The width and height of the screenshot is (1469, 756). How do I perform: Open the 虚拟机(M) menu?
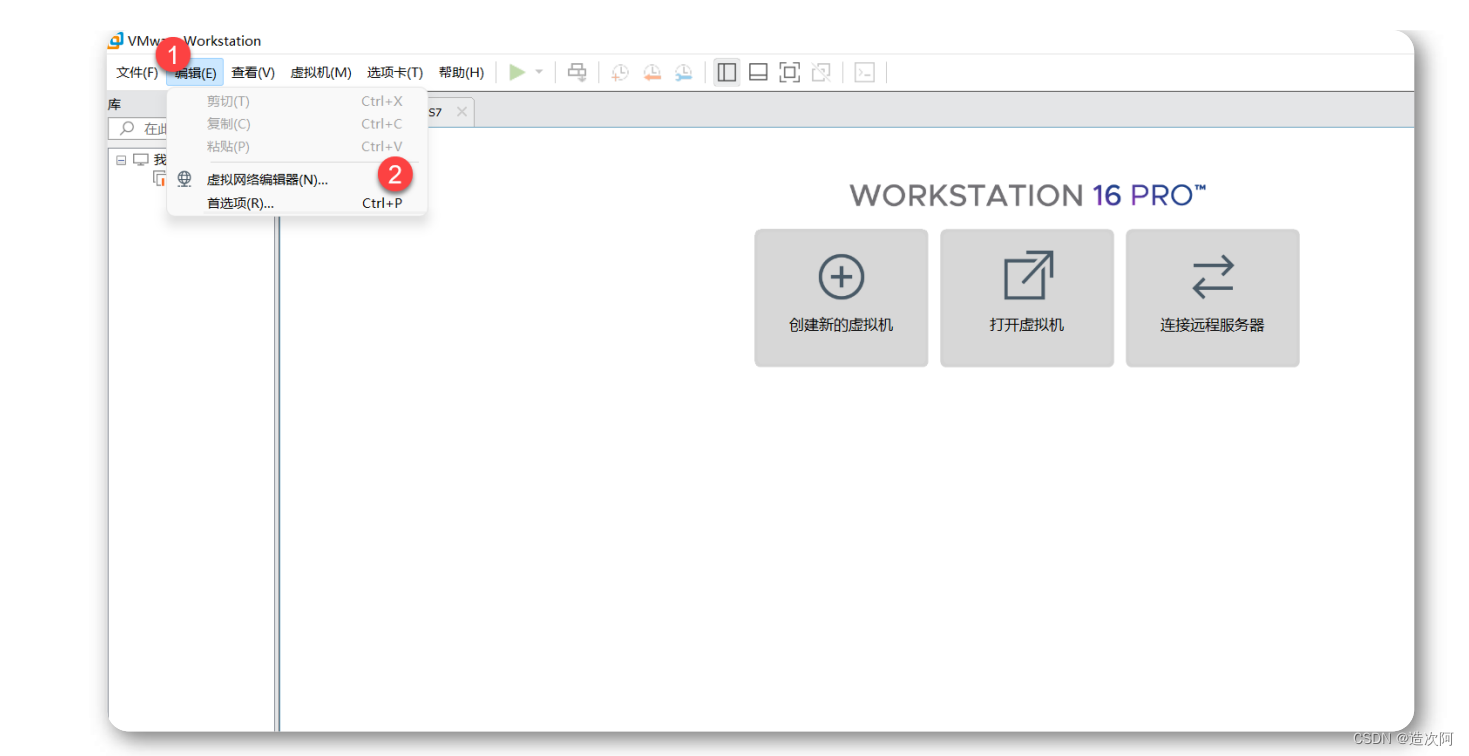coord(321,72)
